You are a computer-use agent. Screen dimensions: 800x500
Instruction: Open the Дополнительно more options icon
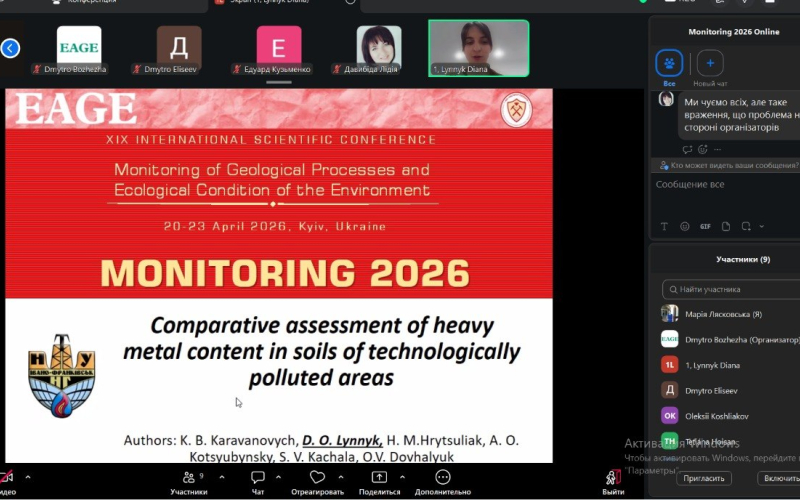(443, 478)
